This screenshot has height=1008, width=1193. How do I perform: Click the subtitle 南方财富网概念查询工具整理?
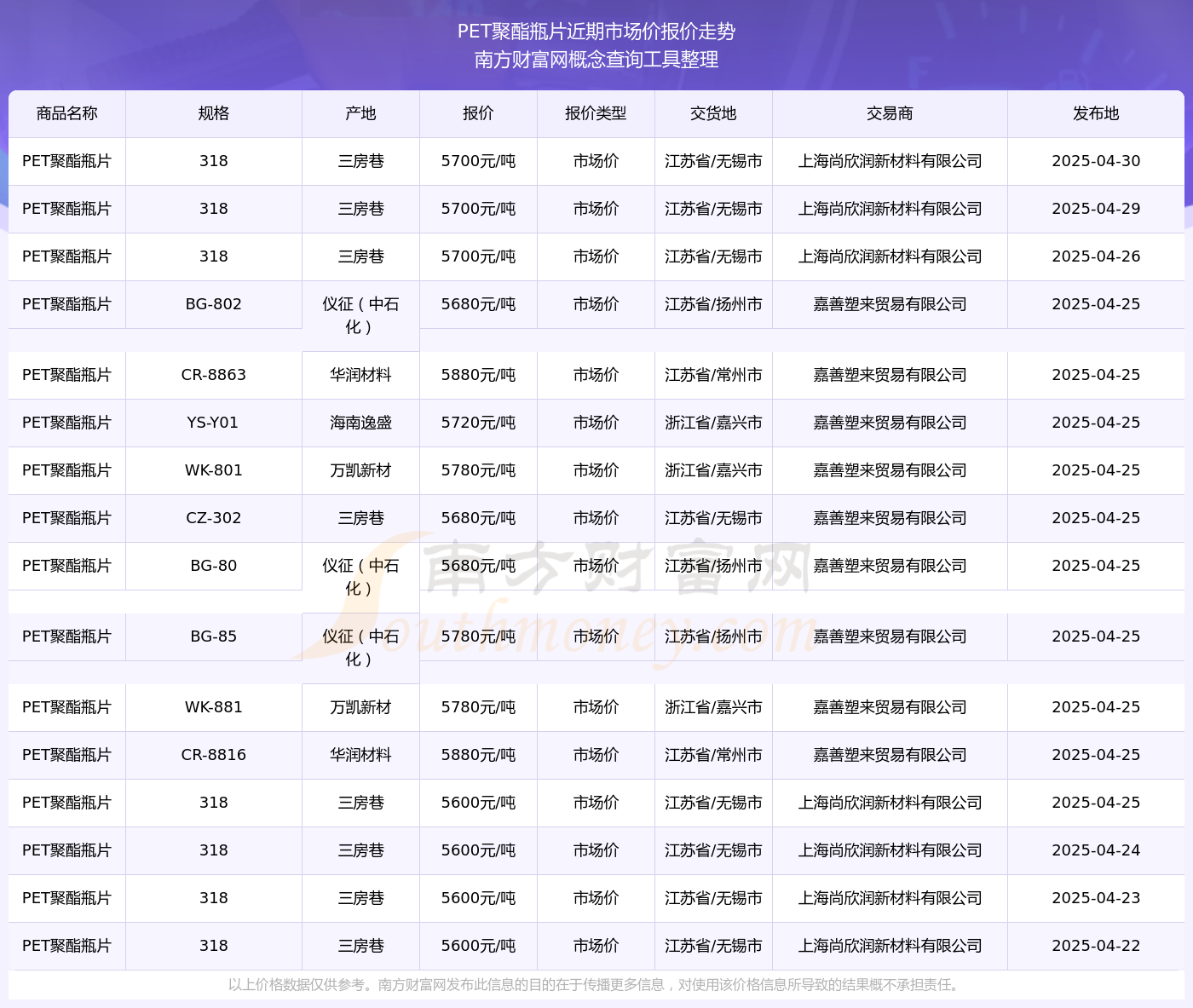click(596, 60)
